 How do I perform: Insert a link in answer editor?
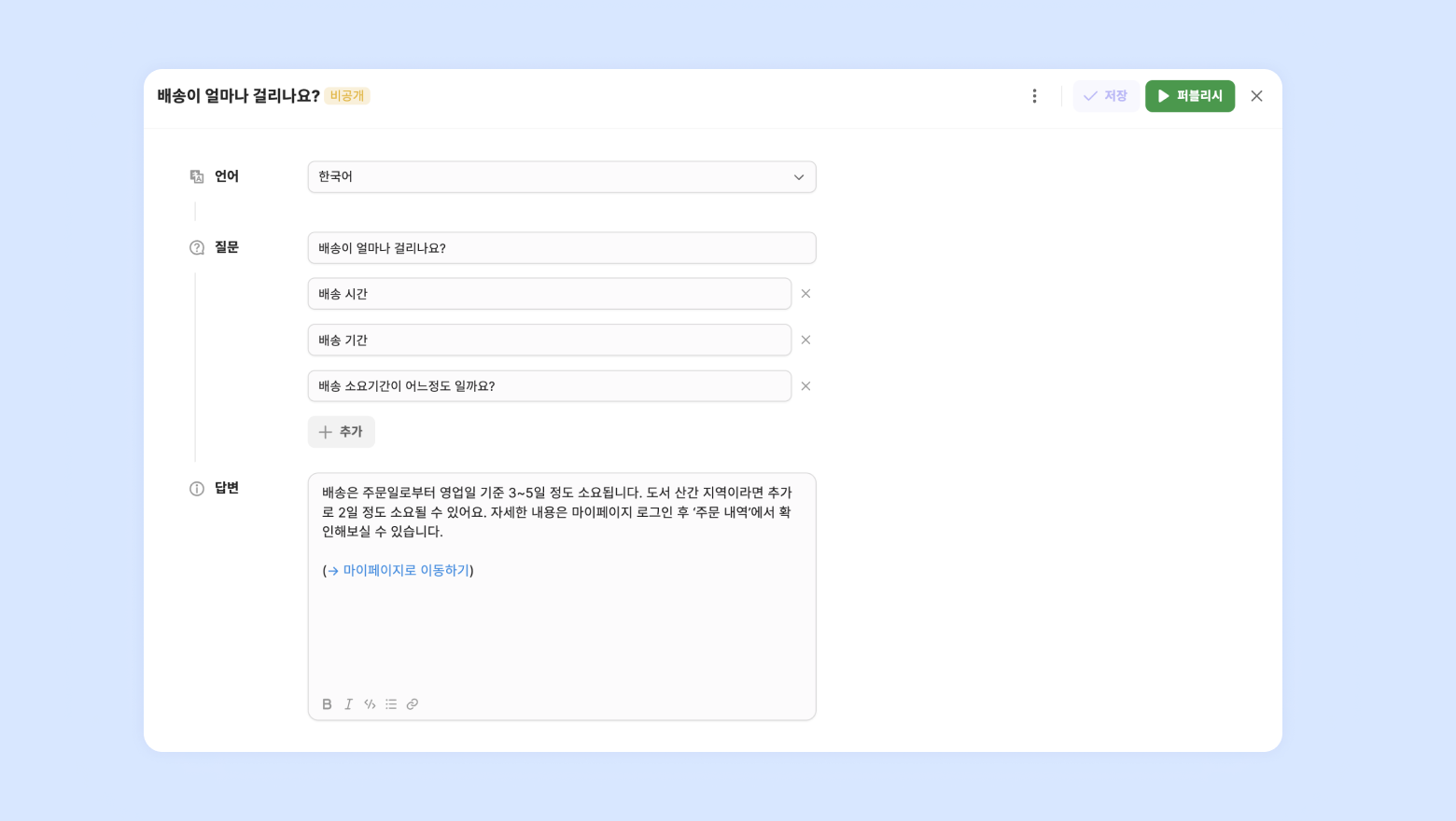point(413,704)
